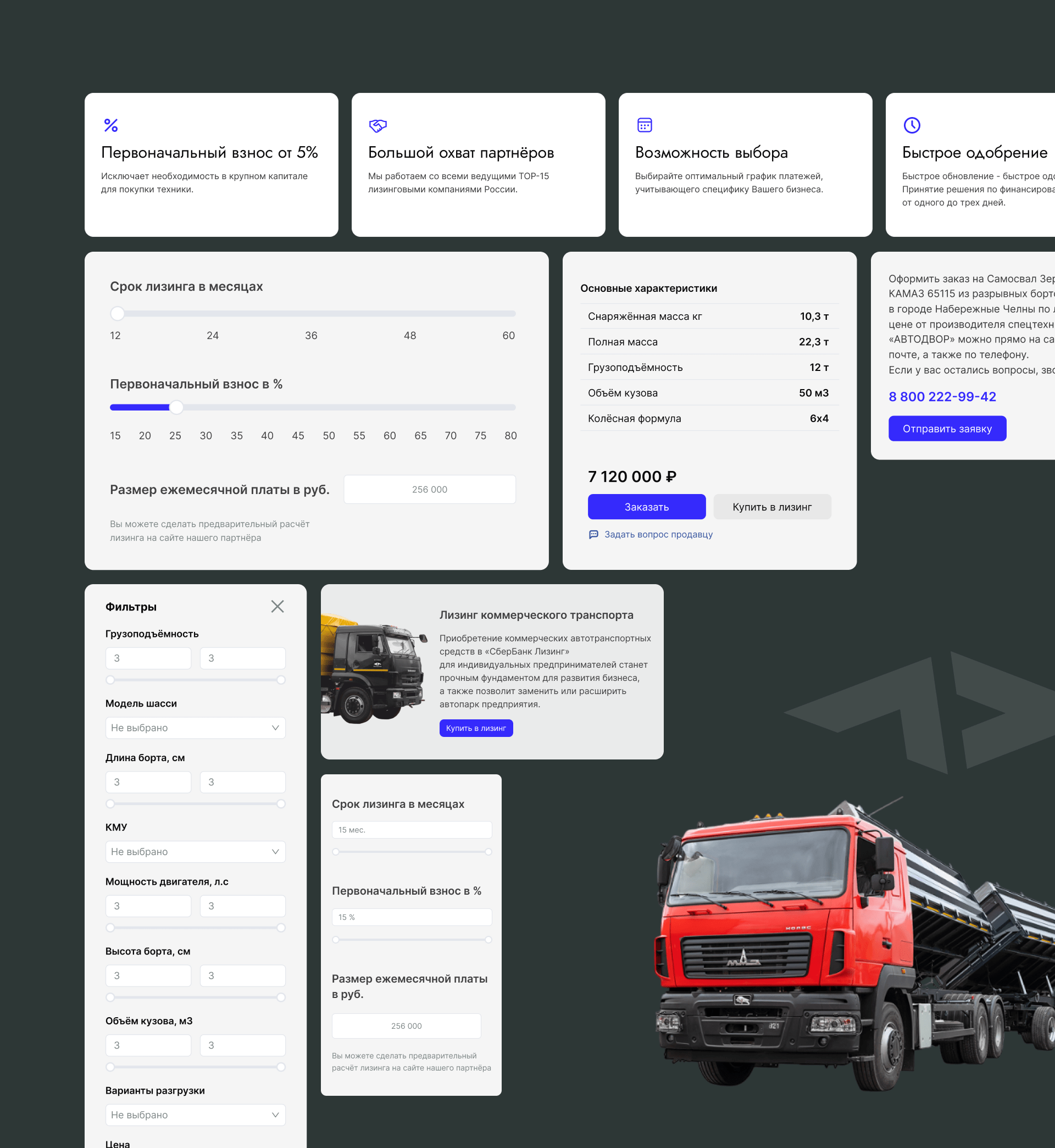Click the grey Купить в лизинг button
1055x1148 pixels.
click(772, 507)
